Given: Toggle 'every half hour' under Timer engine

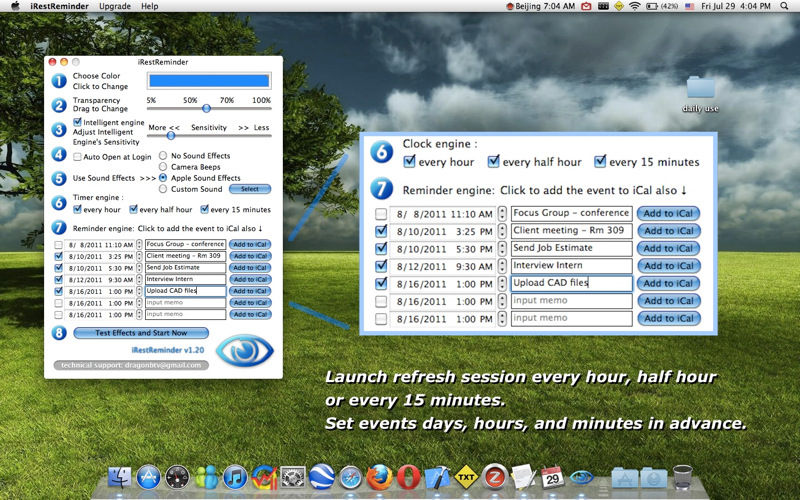Looking at the screenshot, I should click(x=134, y=209).
